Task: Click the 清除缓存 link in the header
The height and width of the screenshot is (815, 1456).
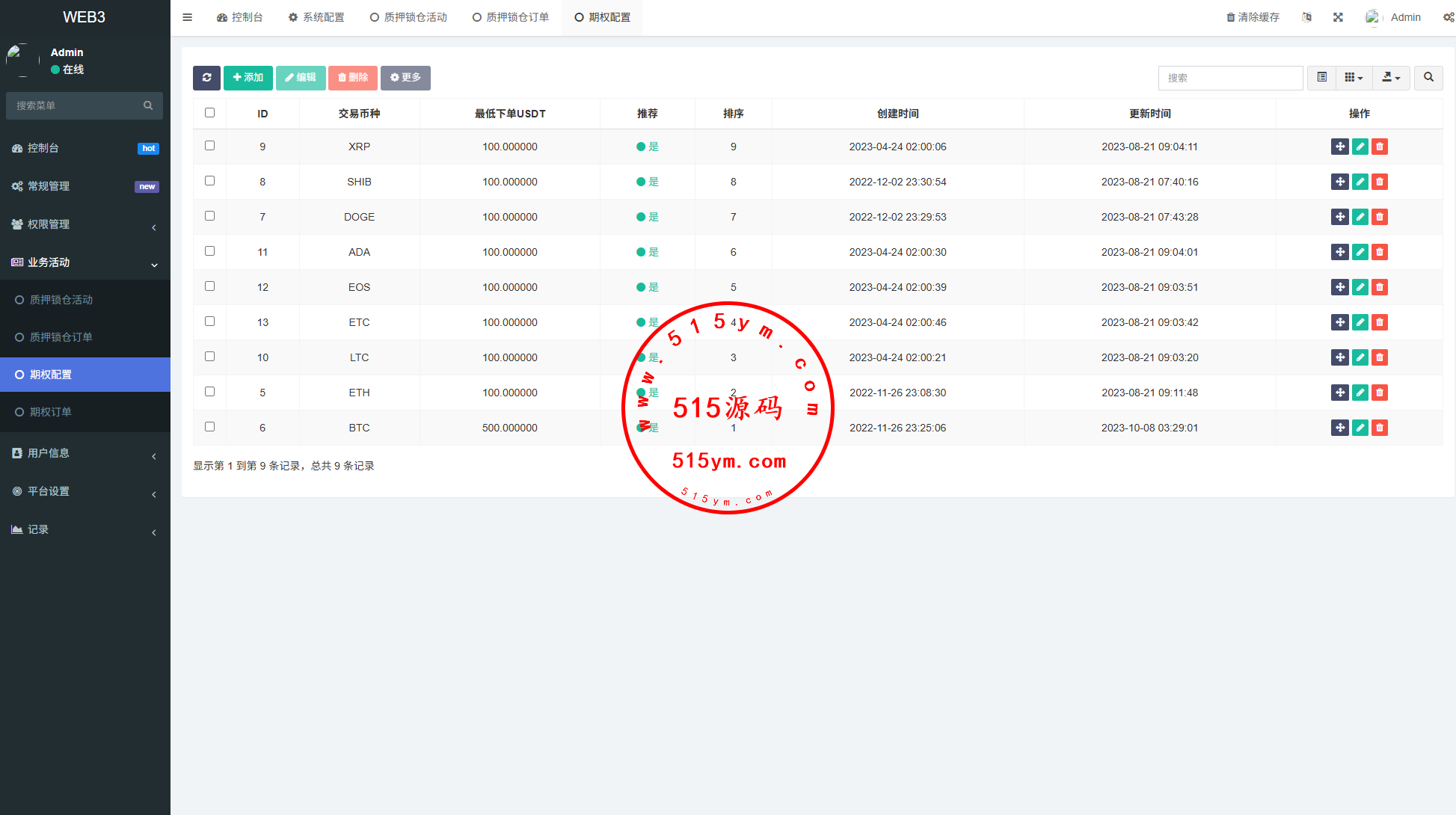Action: [x=1253, y=17]
